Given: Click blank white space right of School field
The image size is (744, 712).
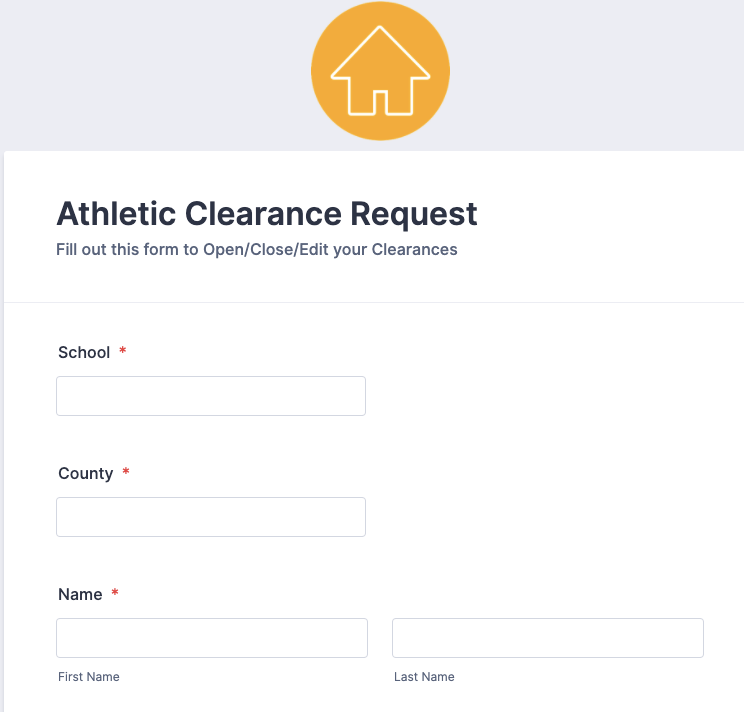Looking at the screenshot, I should click(x=550, y=396).
